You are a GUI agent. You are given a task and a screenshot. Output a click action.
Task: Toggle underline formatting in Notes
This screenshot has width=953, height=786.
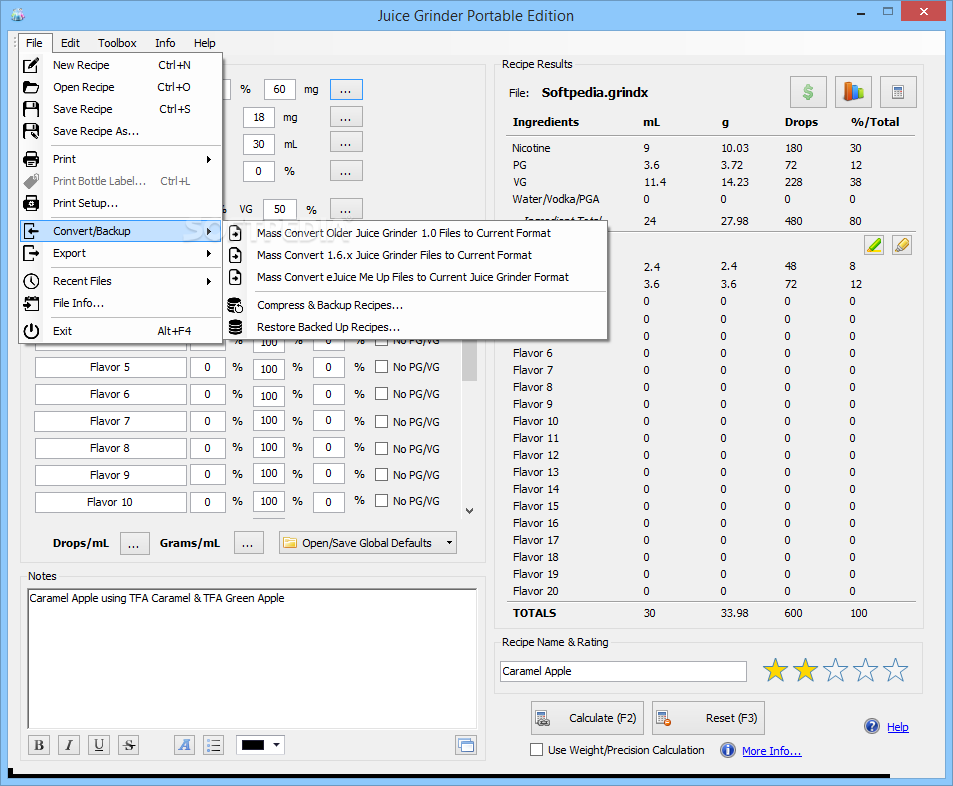(98, 745)
